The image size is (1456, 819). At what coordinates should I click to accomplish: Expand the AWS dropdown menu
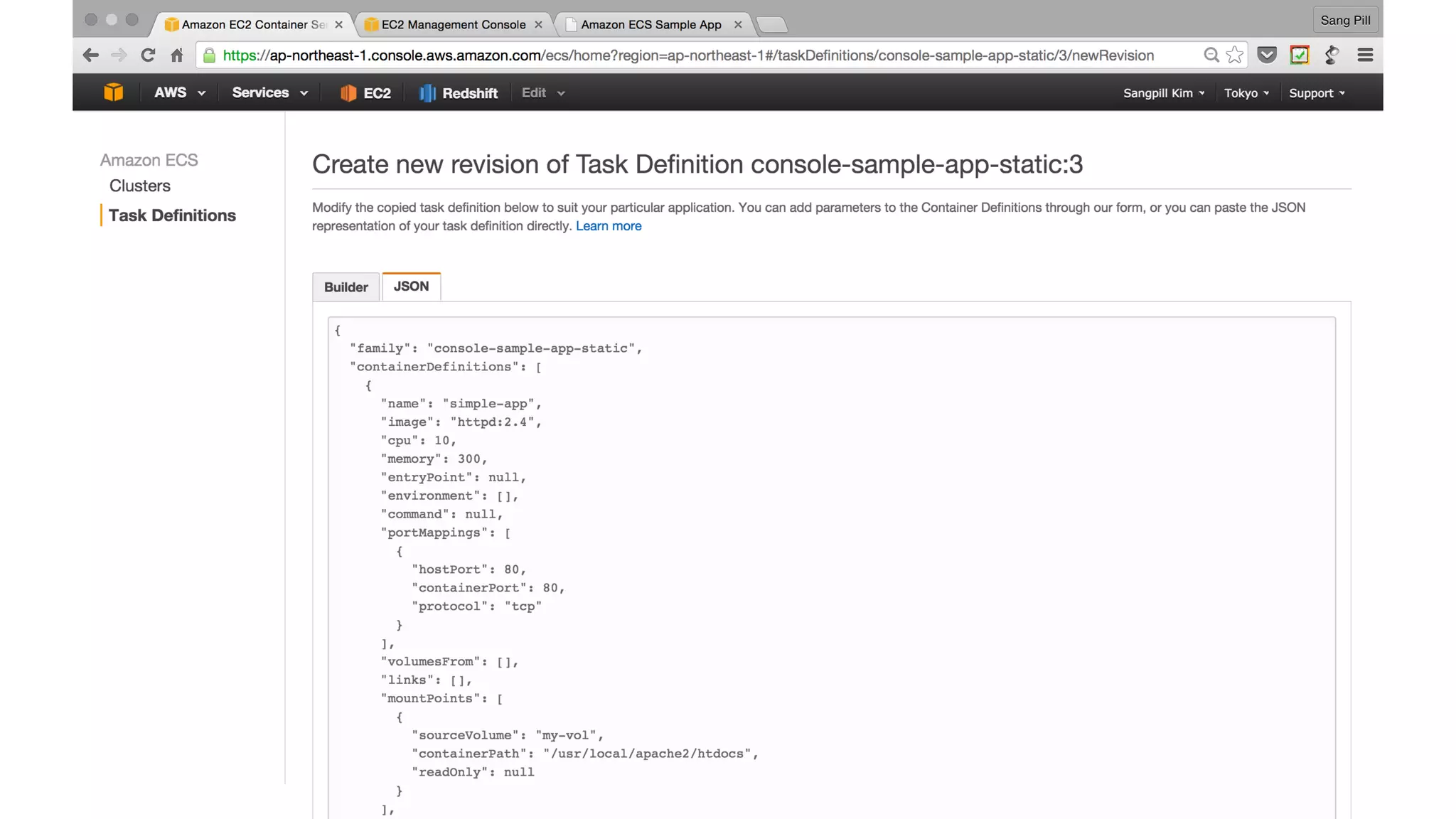click(x=179, y=93)
